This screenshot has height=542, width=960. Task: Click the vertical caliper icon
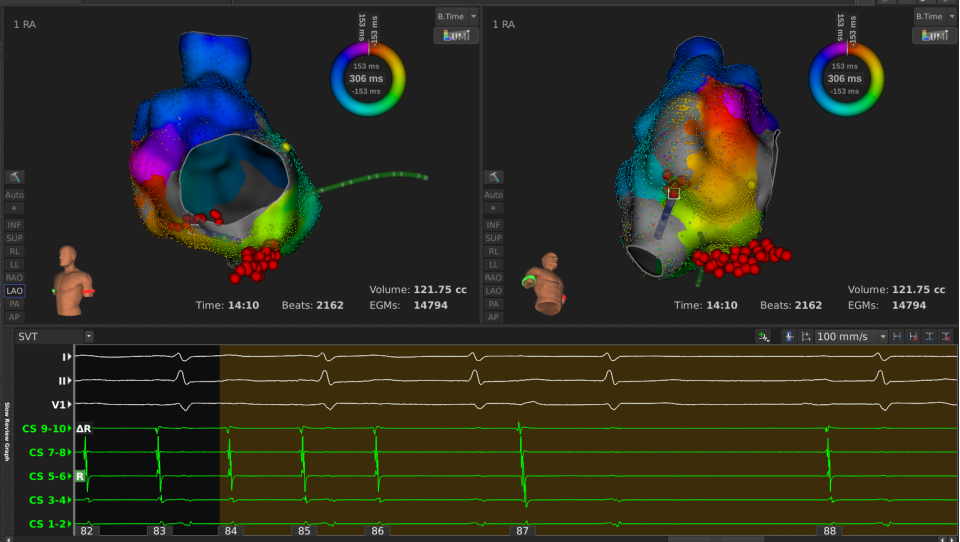(929, 337)
